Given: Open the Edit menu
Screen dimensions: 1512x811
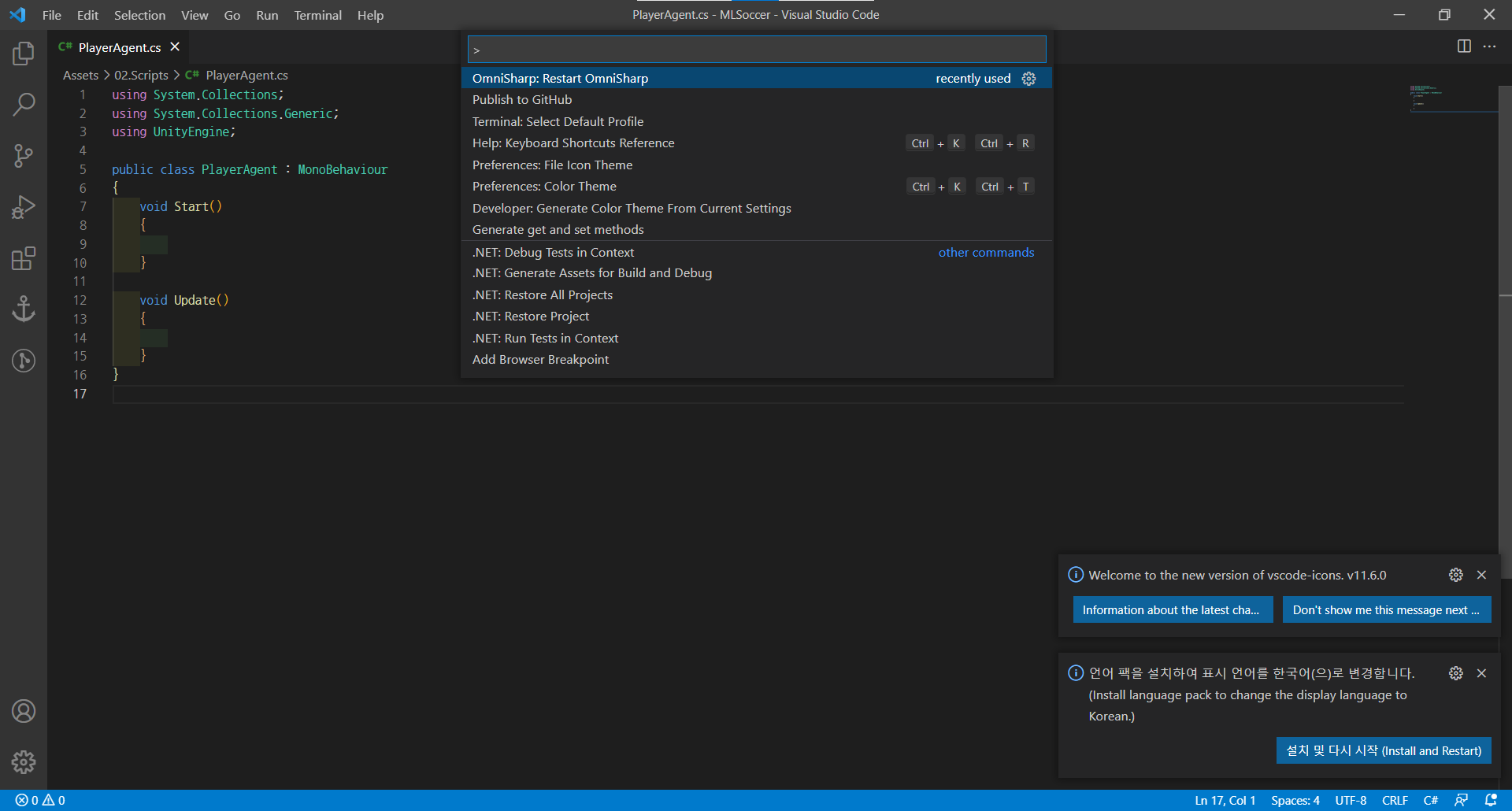Looking at the screenshot, I should coord(87,15).
